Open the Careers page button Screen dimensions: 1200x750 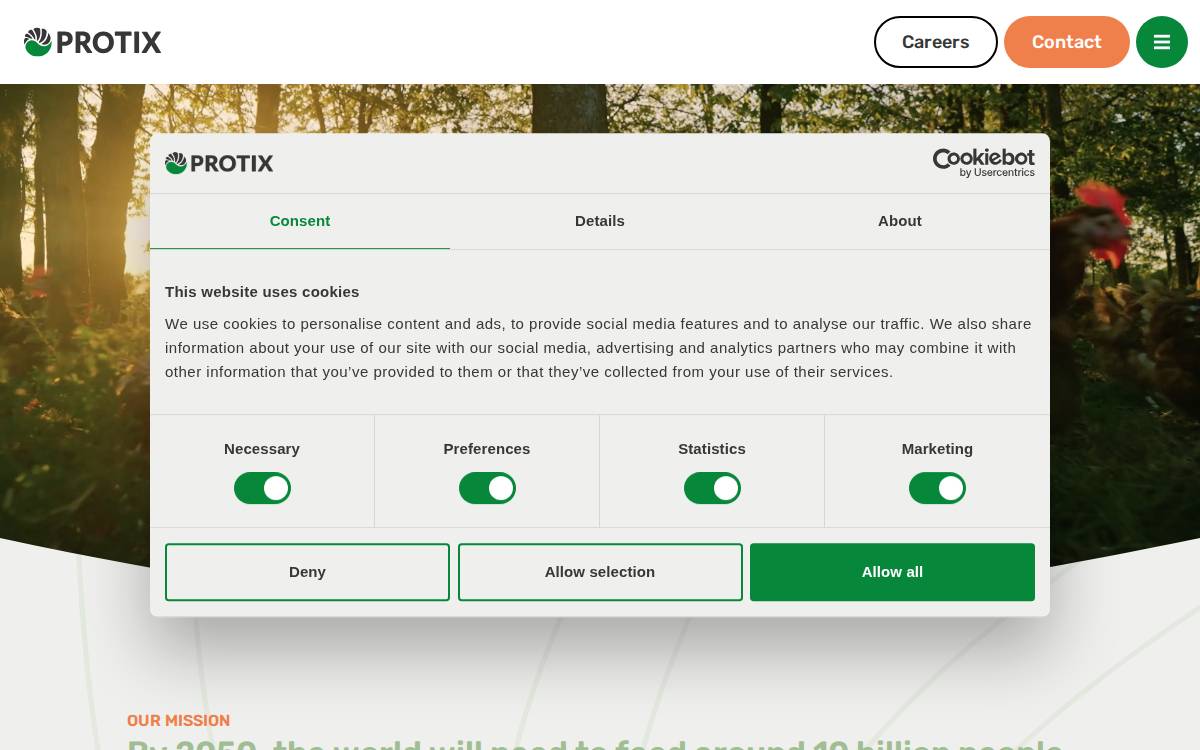click(936, 42)
